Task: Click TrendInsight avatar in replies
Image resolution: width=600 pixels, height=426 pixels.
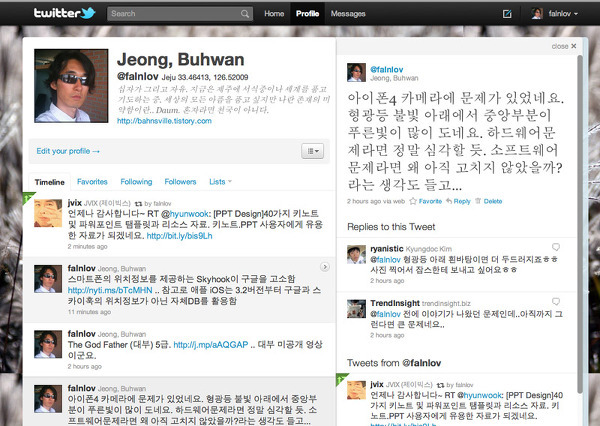Action: [x=356, y=309]
